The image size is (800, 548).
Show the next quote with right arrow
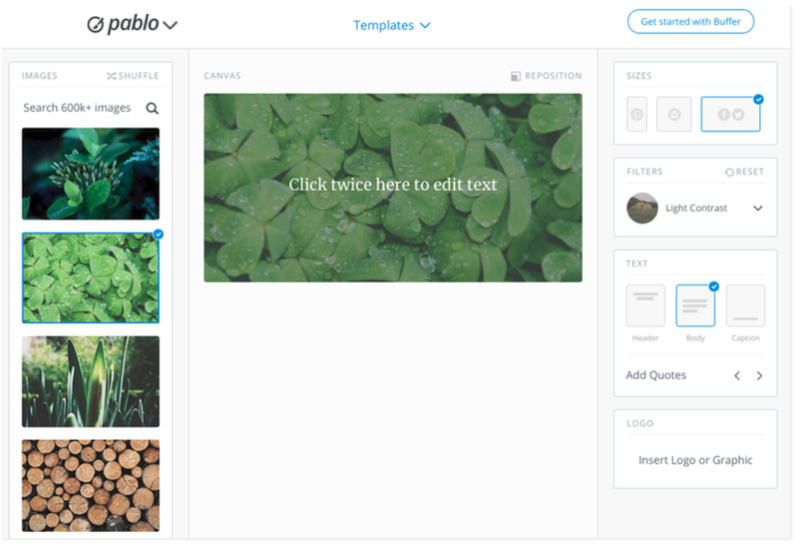click(x=759, y=376)
